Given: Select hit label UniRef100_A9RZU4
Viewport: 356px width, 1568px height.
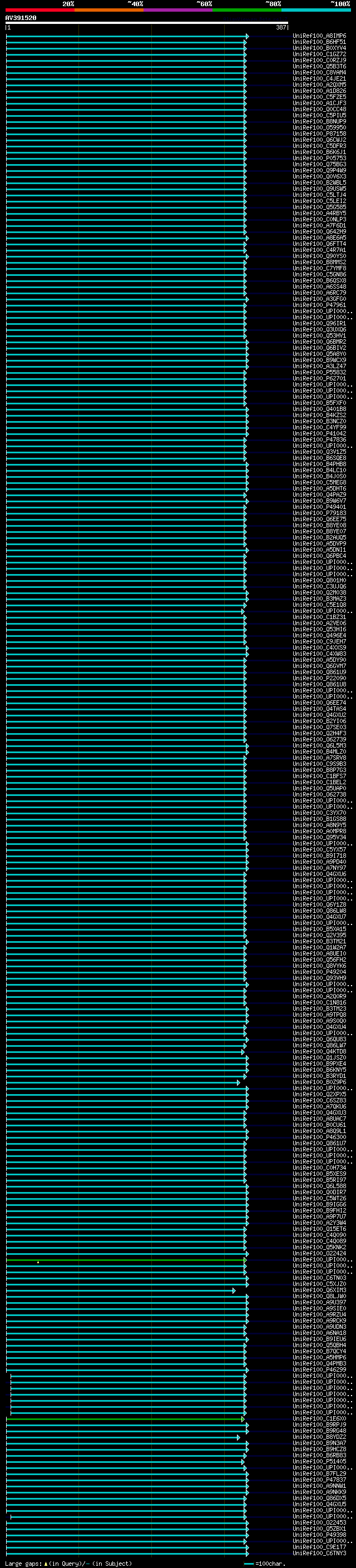Looking at the screenshot, I should click(319, 1314).
